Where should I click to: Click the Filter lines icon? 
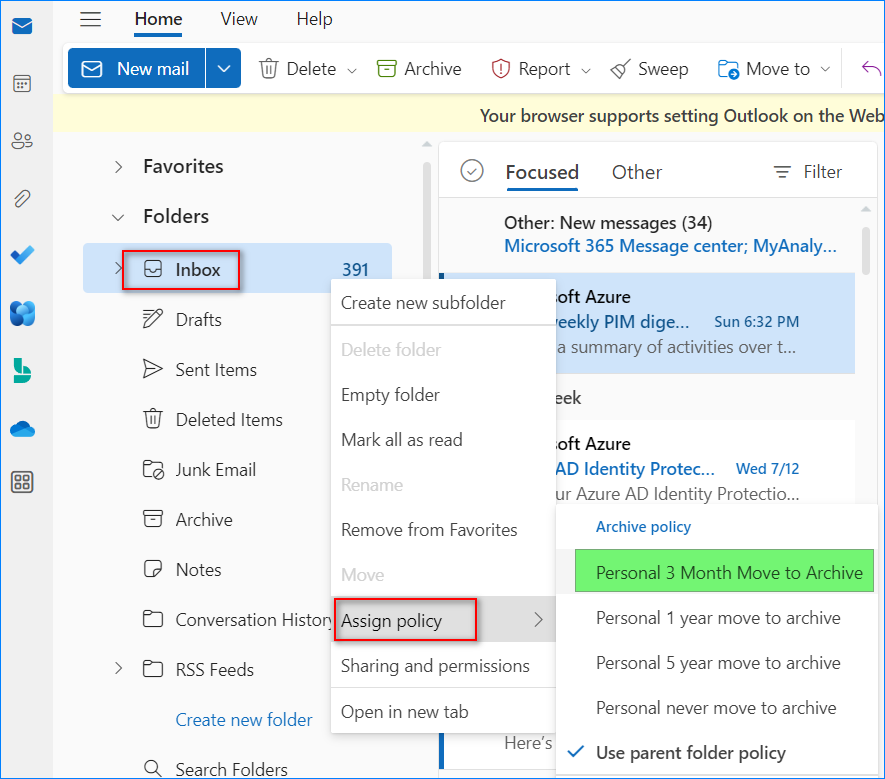[782, 172]
